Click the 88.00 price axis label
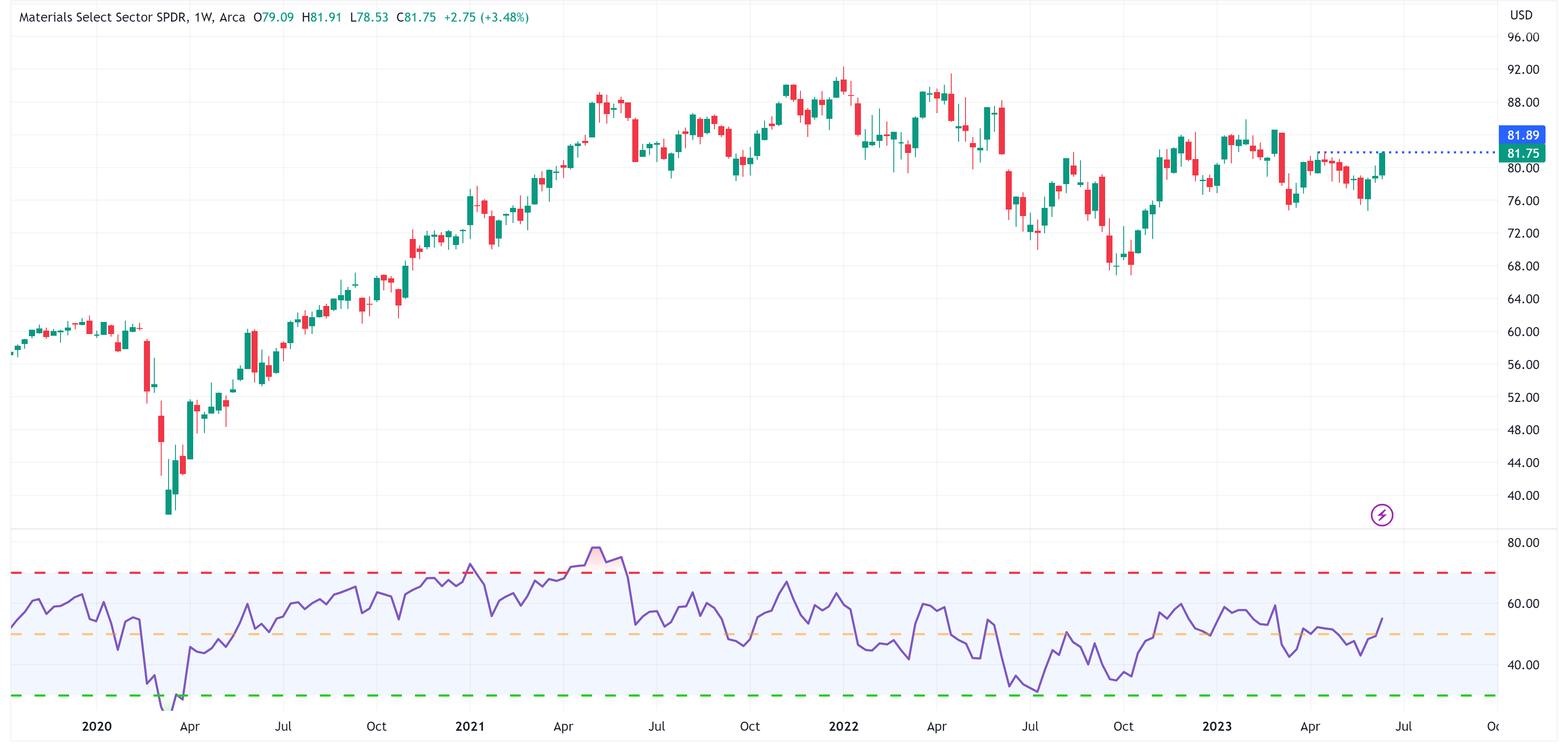Screen dimensions: 1568x745 tap(1522, 102)
